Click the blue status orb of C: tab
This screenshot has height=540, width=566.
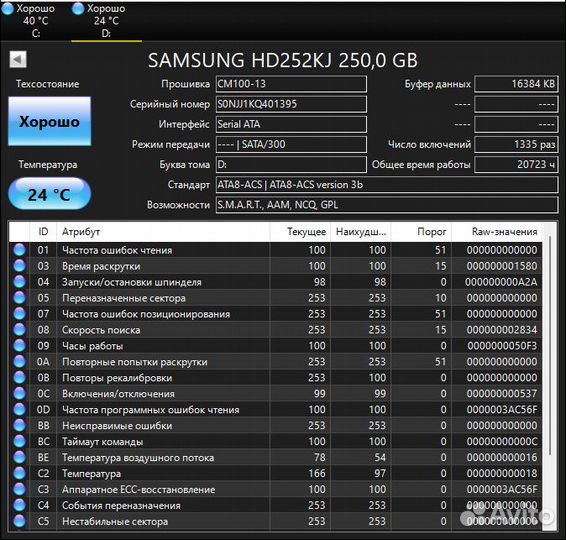(8, 9)
